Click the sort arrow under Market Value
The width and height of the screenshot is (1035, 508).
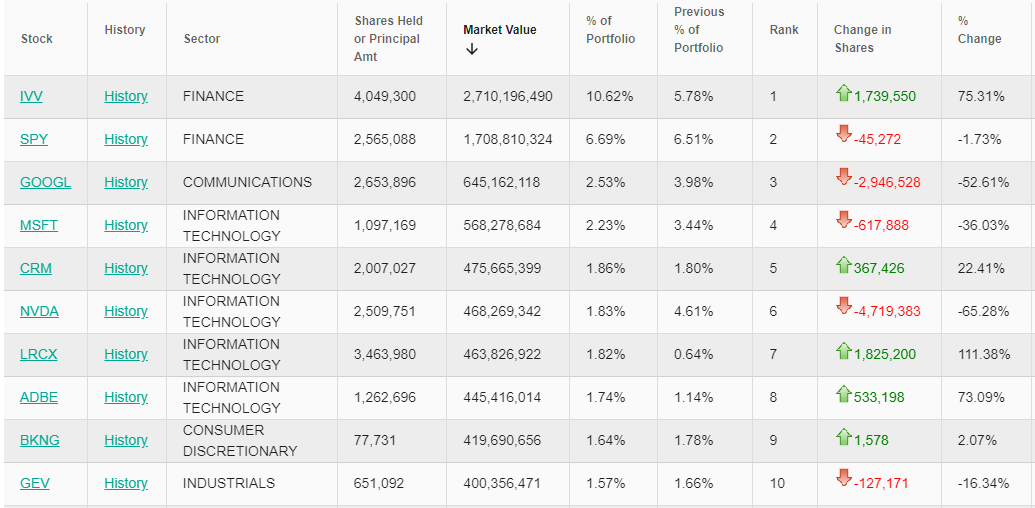(472, 50)
